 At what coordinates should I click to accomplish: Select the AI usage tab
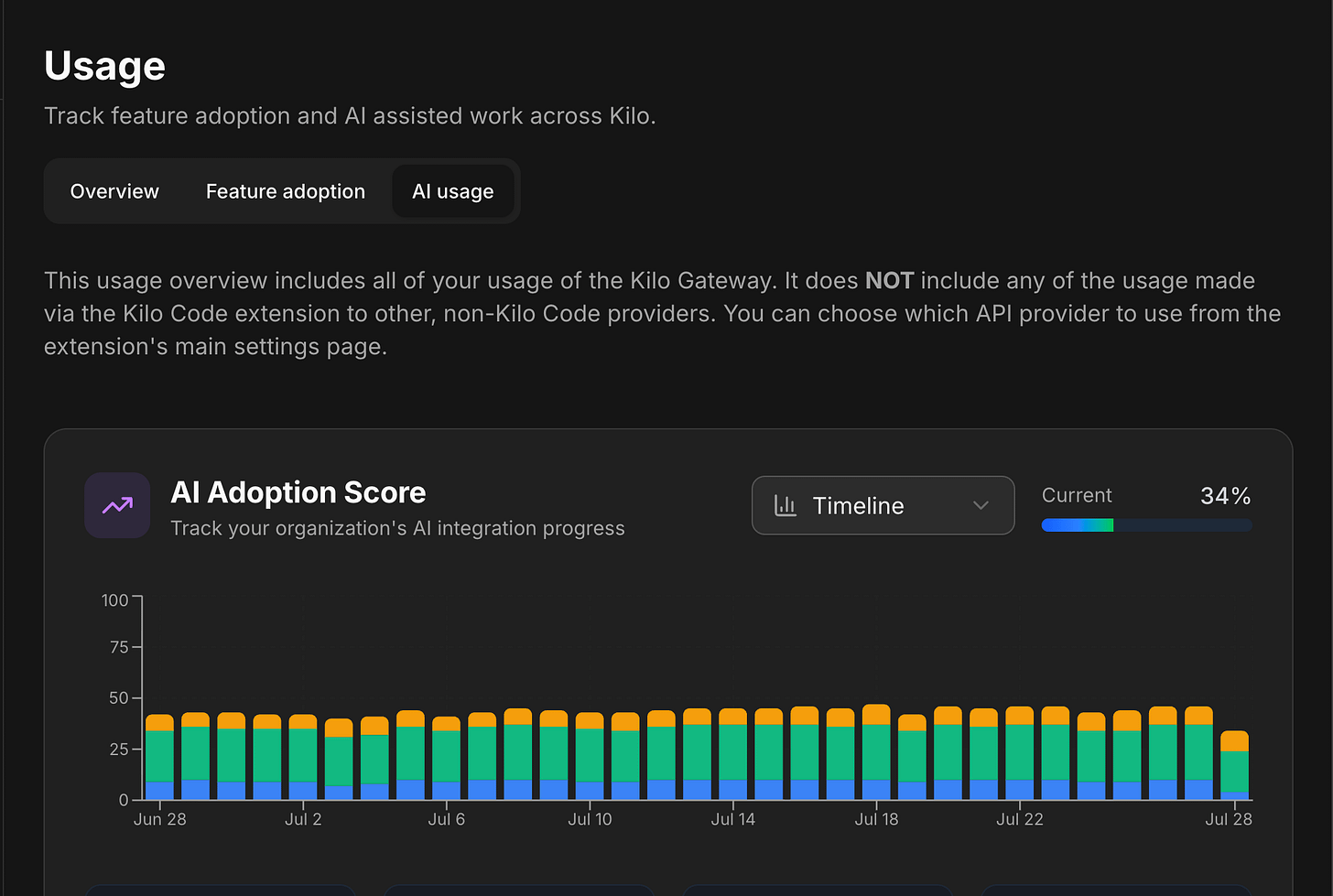453,191
